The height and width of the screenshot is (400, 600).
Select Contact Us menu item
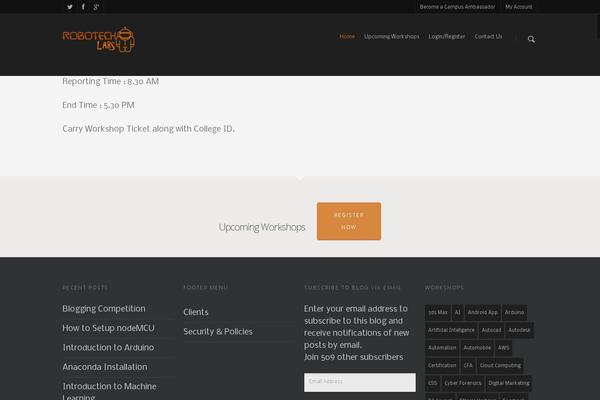coord(488,37)
